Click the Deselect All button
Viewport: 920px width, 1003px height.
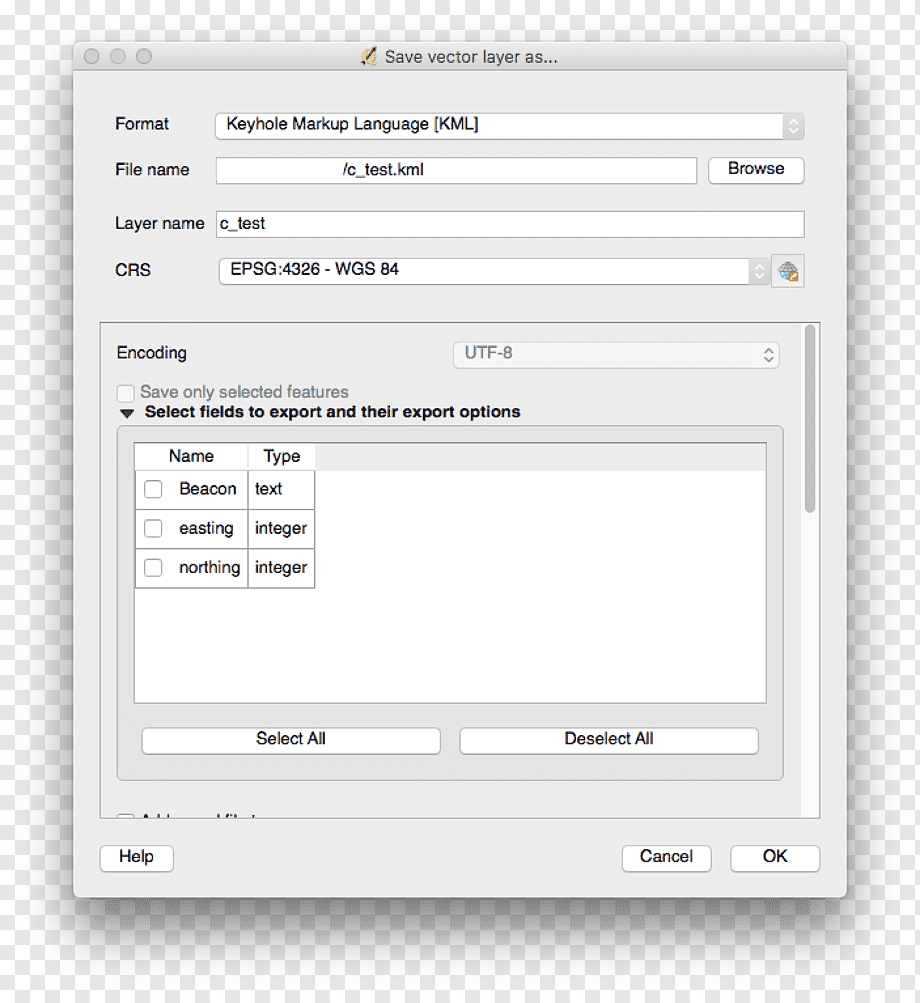coord(609,740)
